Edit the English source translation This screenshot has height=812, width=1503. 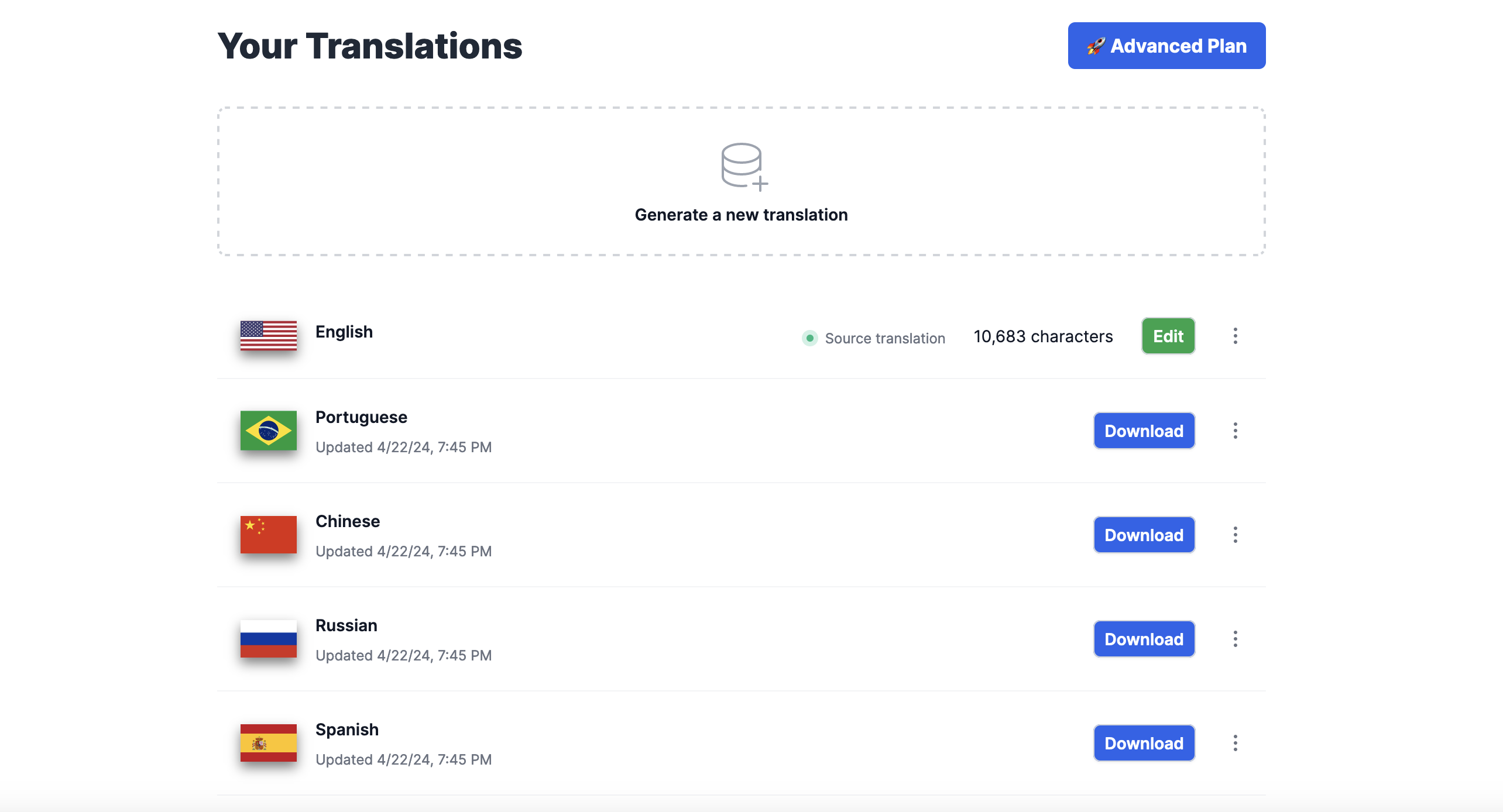(1168, 336)
